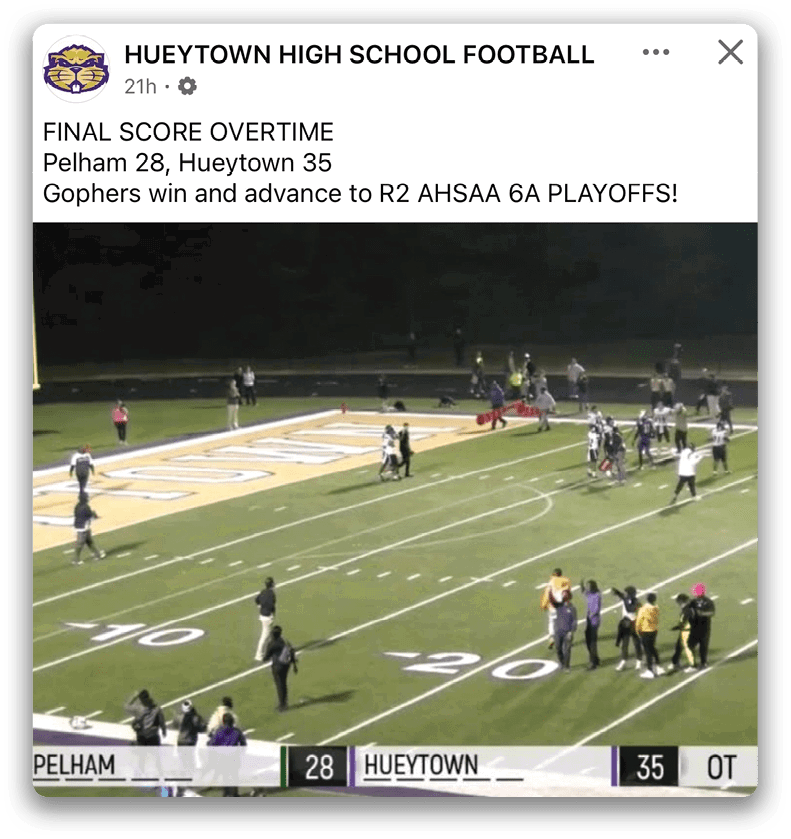Click the Gophers win and advance caption line

coord(360,194)
